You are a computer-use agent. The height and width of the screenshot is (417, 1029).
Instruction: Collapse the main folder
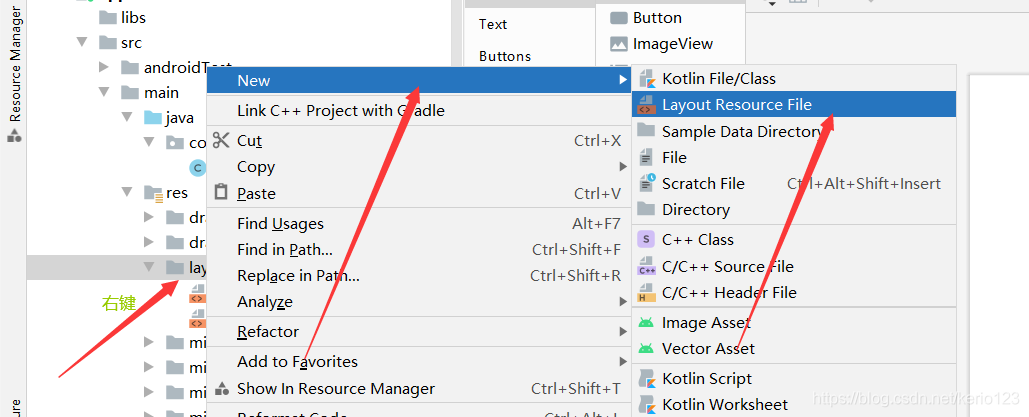coord(104,92)
